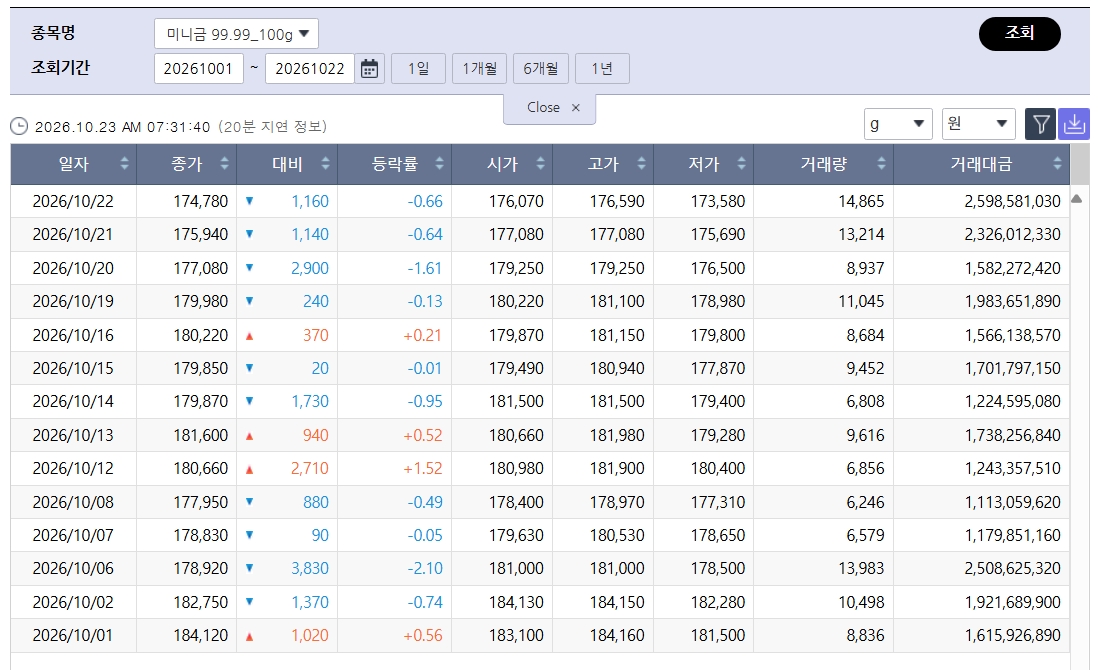
Task: Click closing price 174,780
Action: 201,201
